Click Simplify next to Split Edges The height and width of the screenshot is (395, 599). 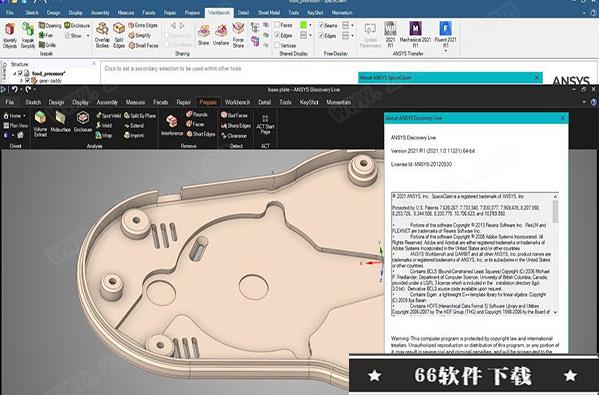(139, 35)
